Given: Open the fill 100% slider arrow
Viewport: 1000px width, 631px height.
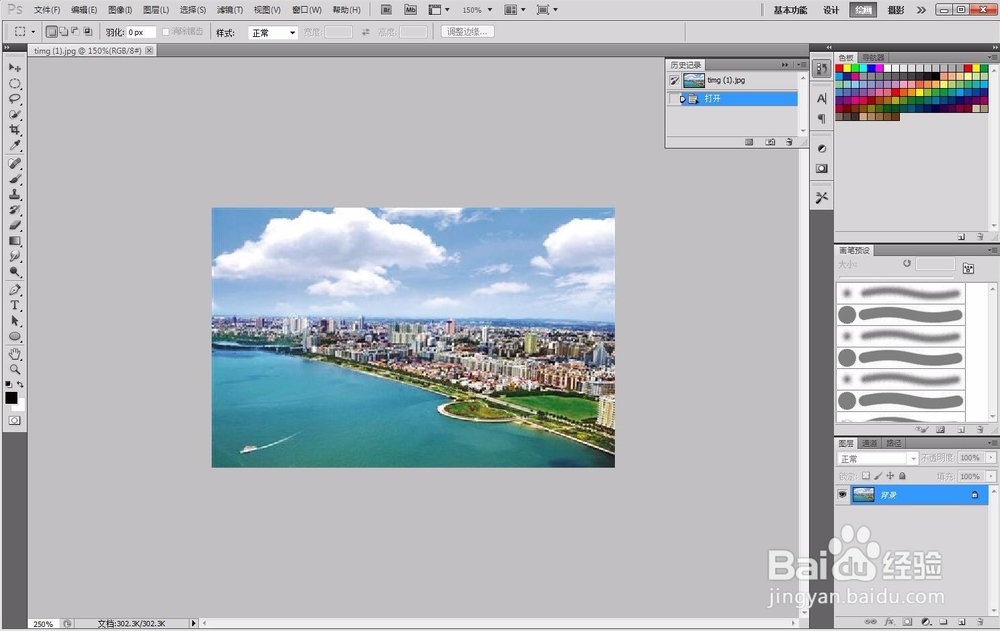Looking at the screenshot, I should [x=990, y=477].
